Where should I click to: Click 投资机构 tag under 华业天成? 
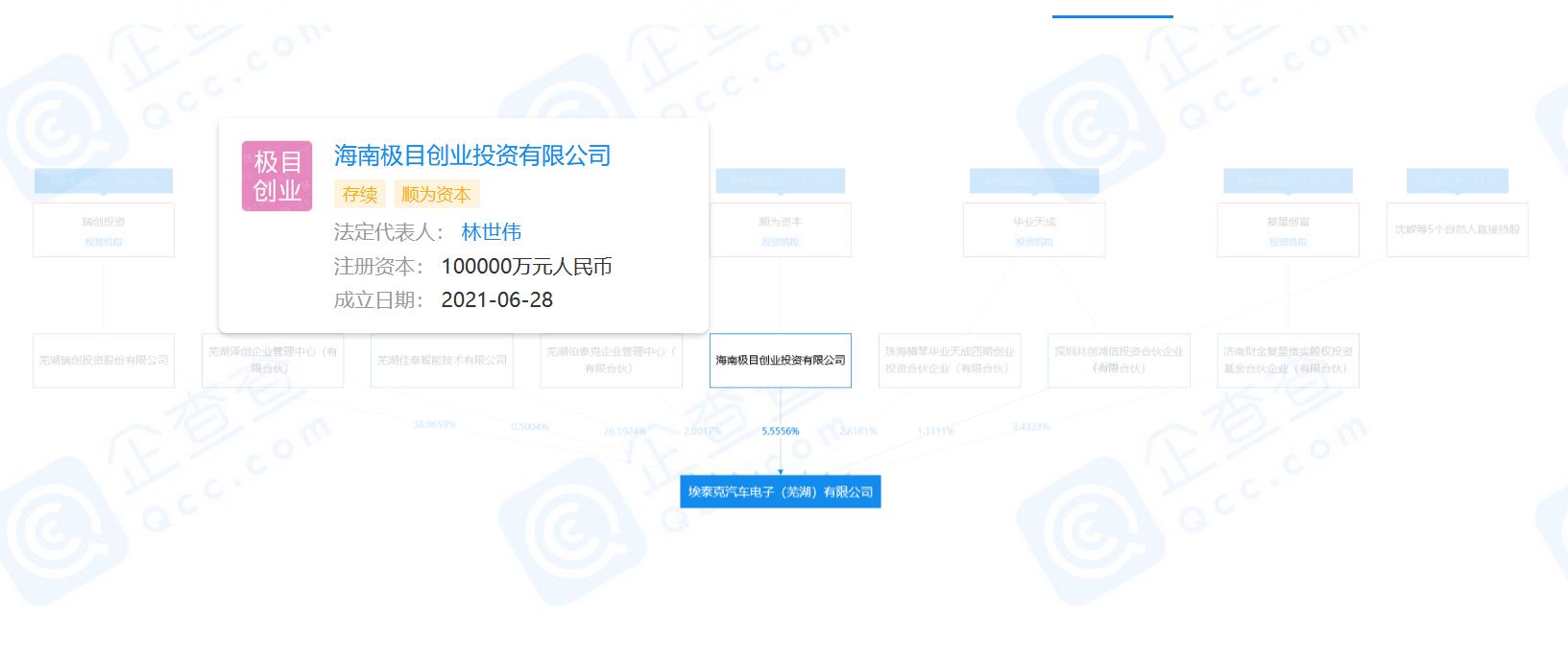1034,242
